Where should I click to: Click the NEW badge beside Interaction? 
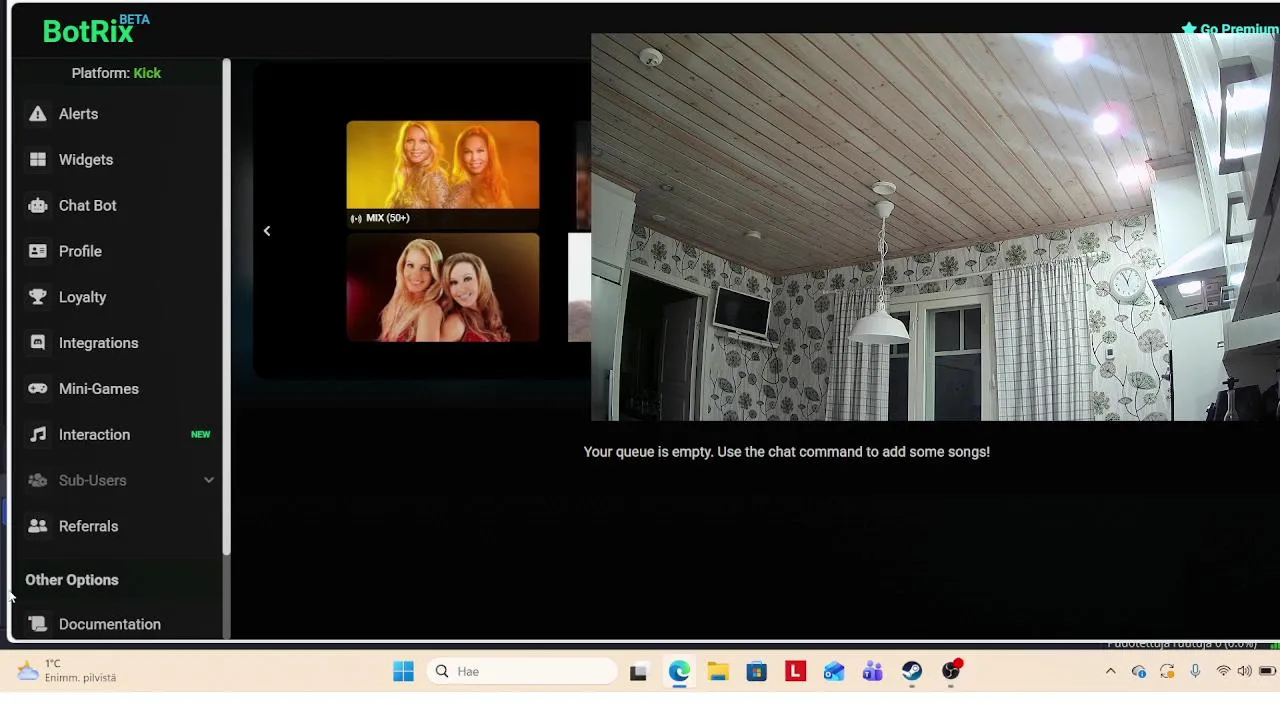click(x=201, y=435)
